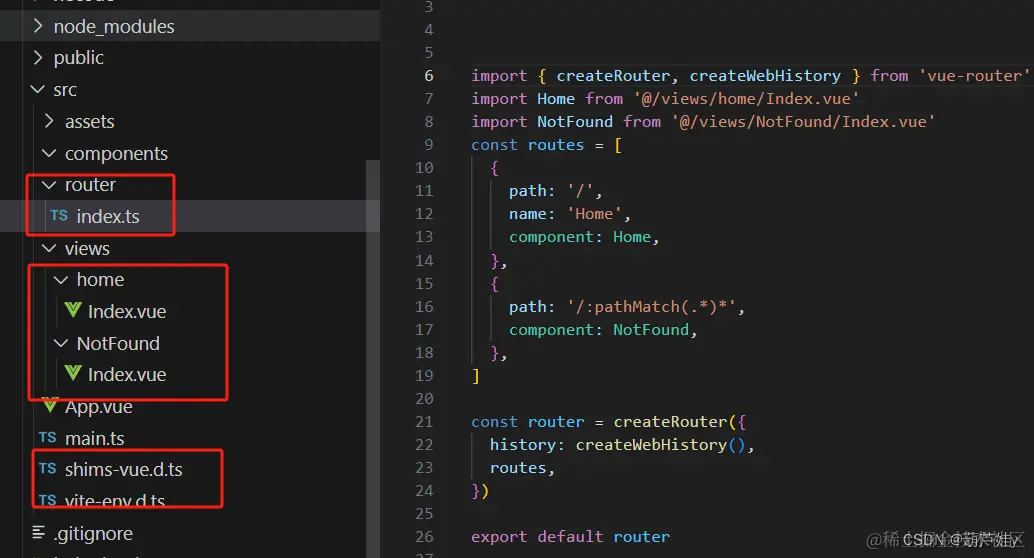Screen dimensions: 1034x558
Task: Select the router folder label
Action: point(90,185)
